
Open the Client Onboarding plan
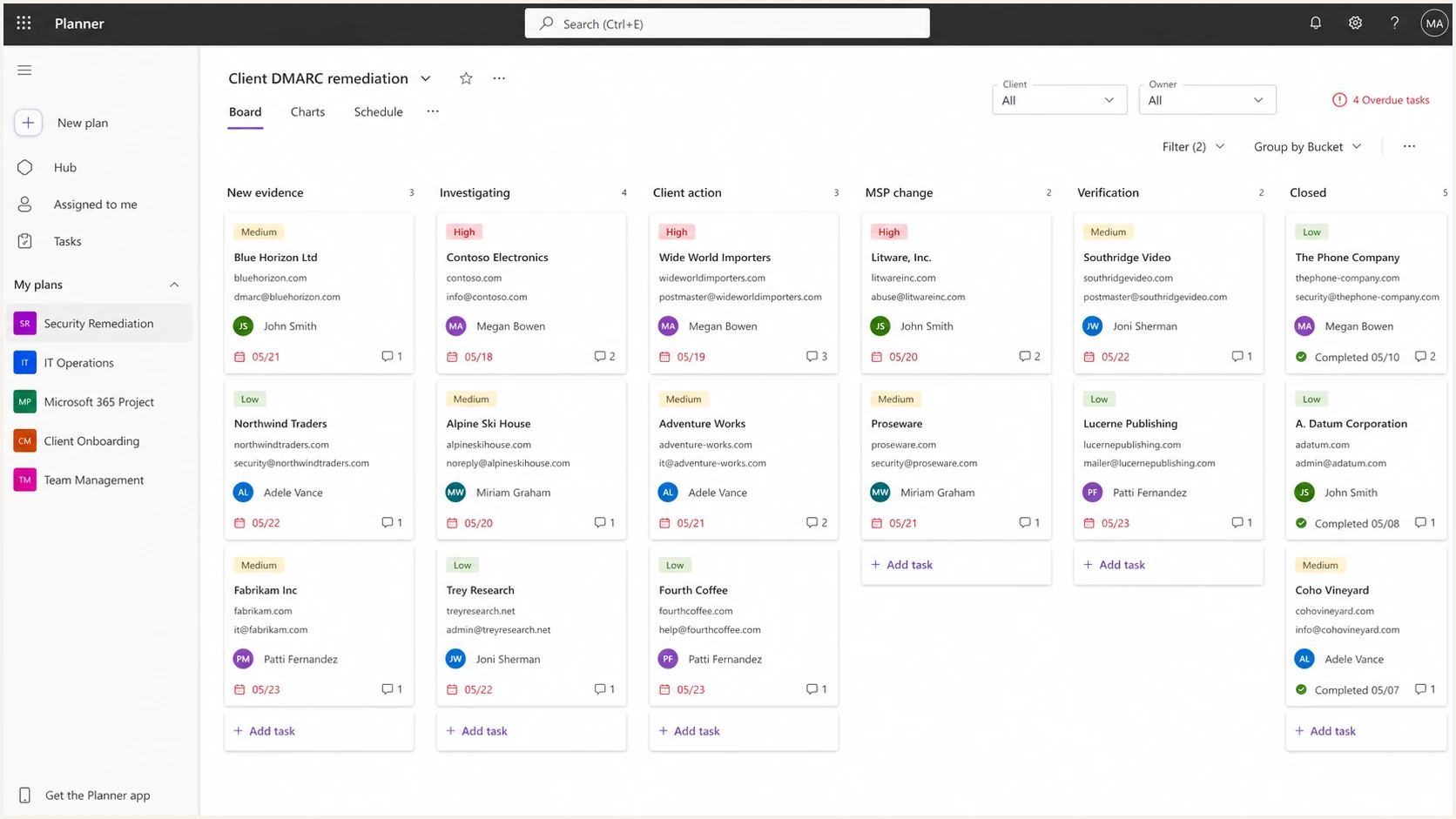pyautogui.click(x=98, y=440)
